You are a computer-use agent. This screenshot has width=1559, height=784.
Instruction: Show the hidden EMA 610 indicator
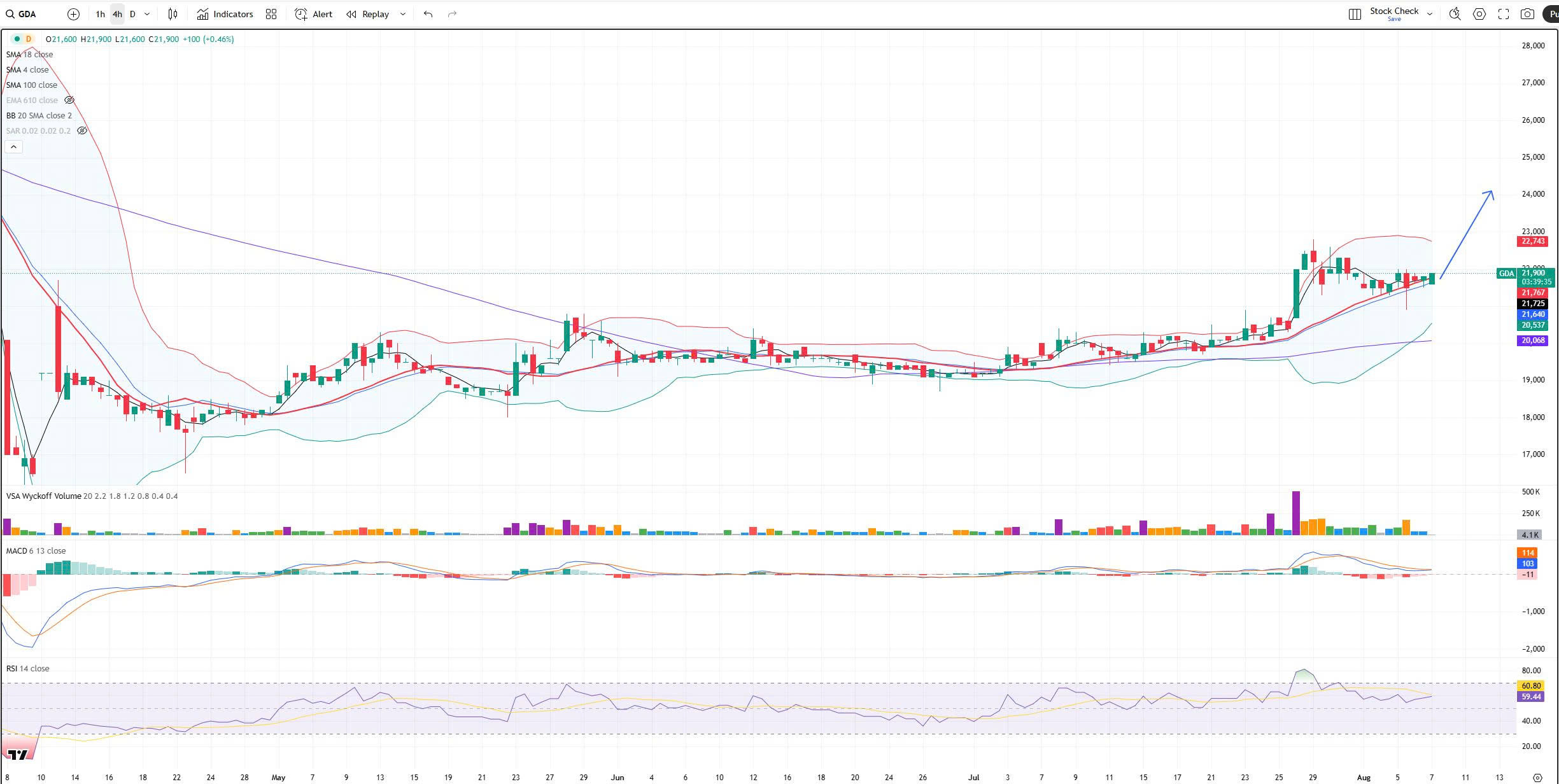coord(69,100)
